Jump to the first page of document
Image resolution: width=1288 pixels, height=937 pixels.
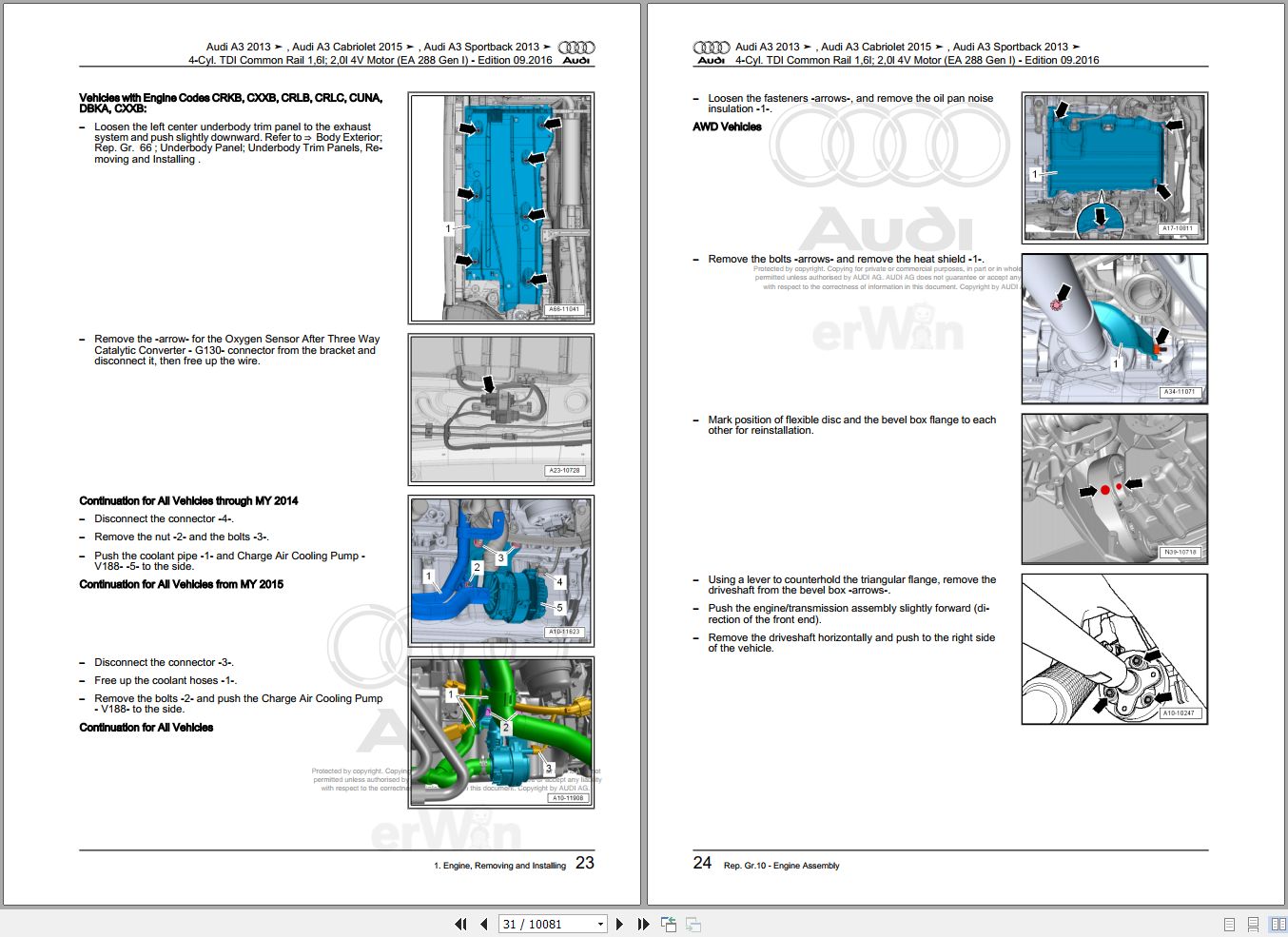pos(461,924)
